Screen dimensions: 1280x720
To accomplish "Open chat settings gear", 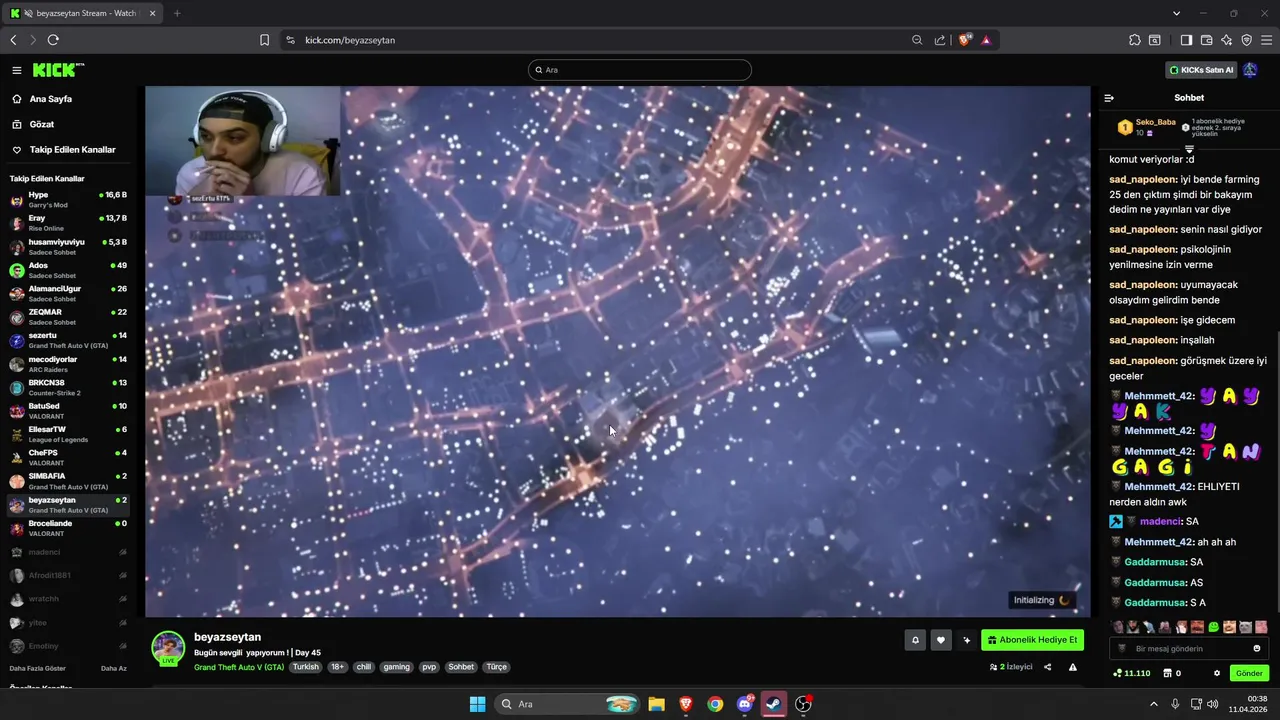I will tap(1217, 673).
